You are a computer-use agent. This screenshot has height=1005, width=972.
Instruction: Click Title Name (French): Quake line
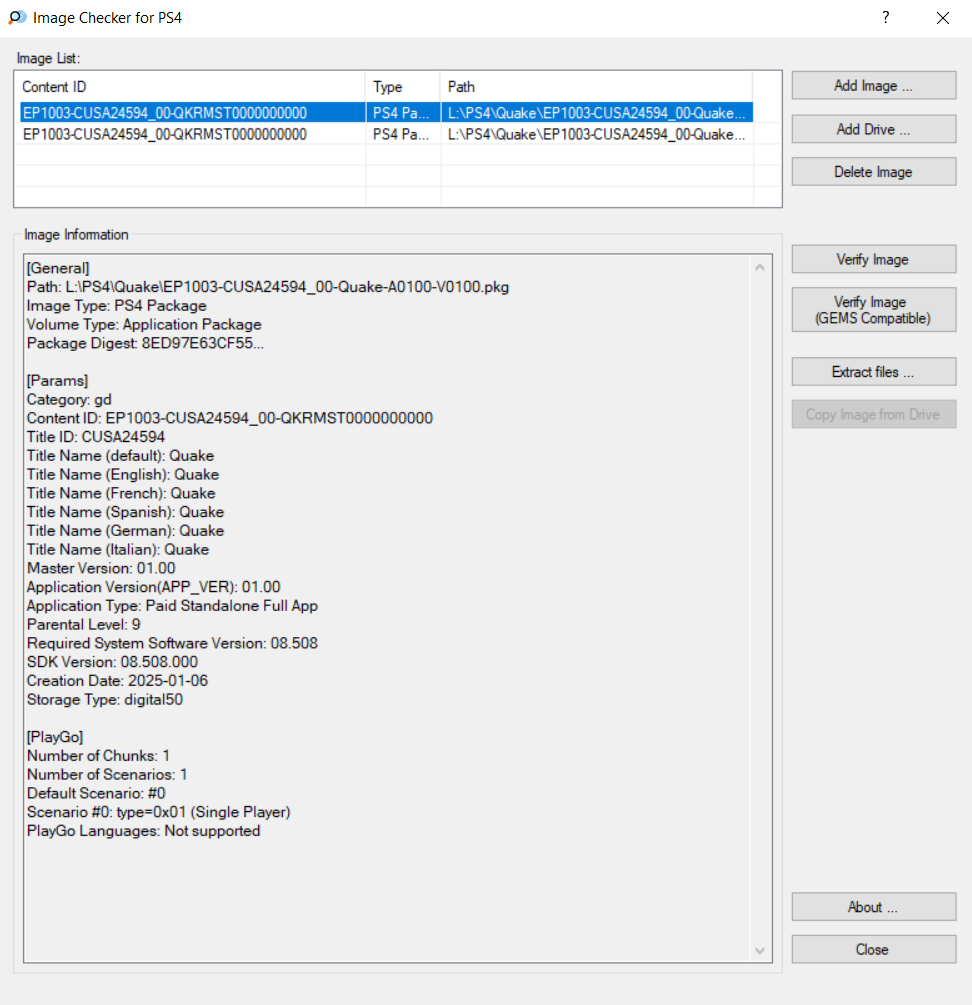[x=121, y=493]
